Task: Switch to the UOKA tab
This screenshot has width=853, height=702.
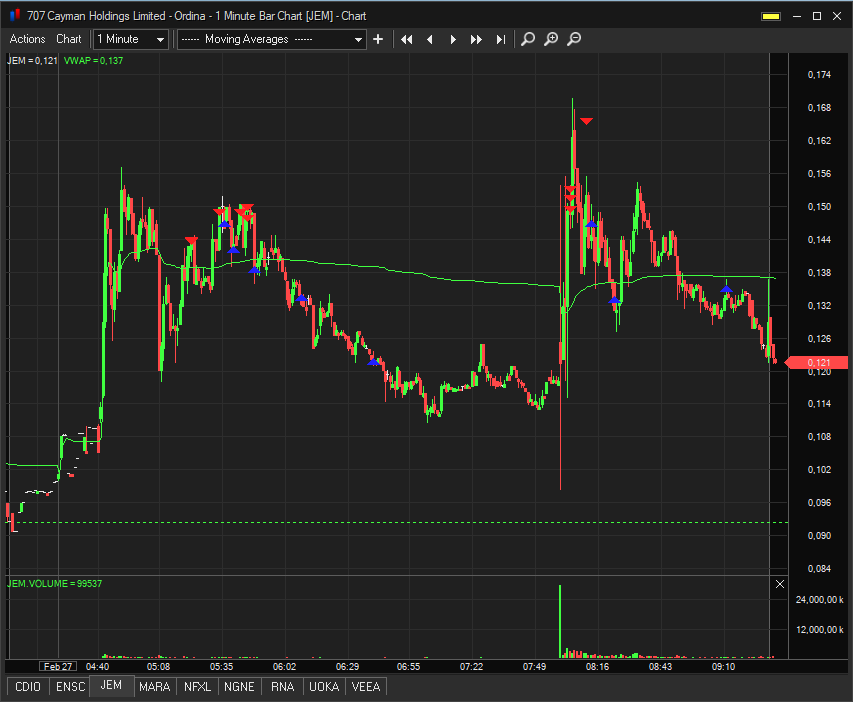Action: 324,687
